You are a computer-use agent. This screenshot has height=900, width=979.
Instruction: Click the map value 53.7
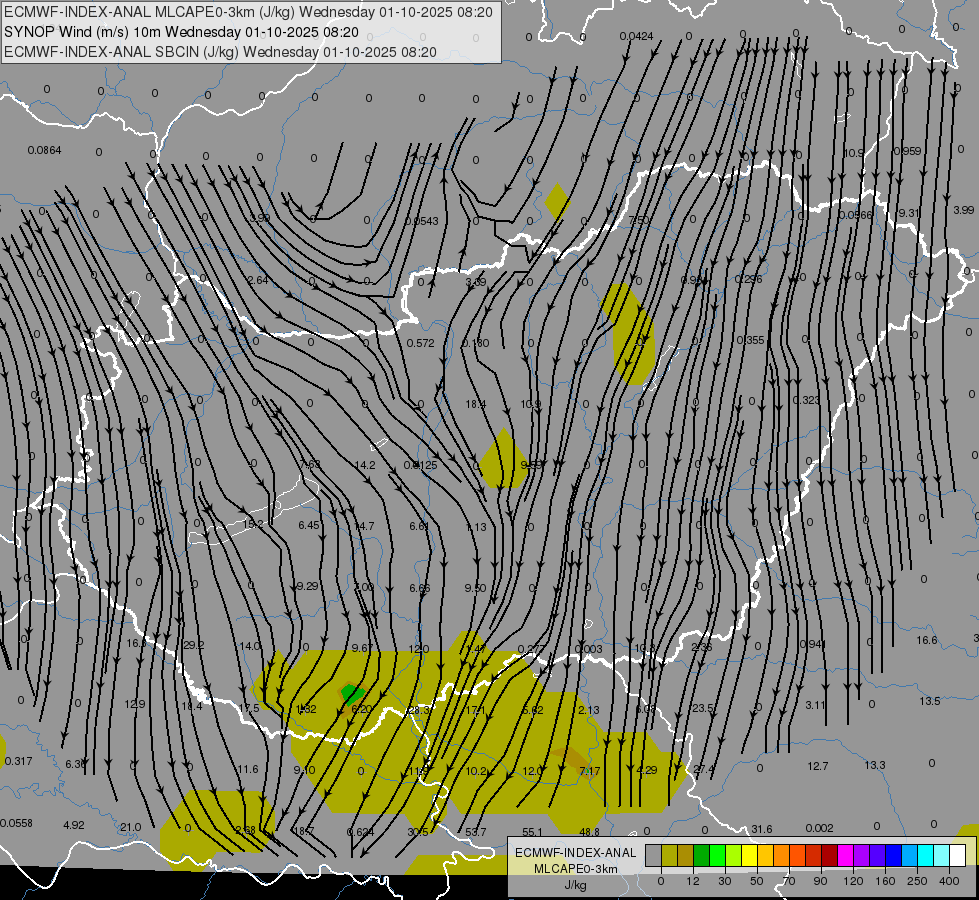476,832
